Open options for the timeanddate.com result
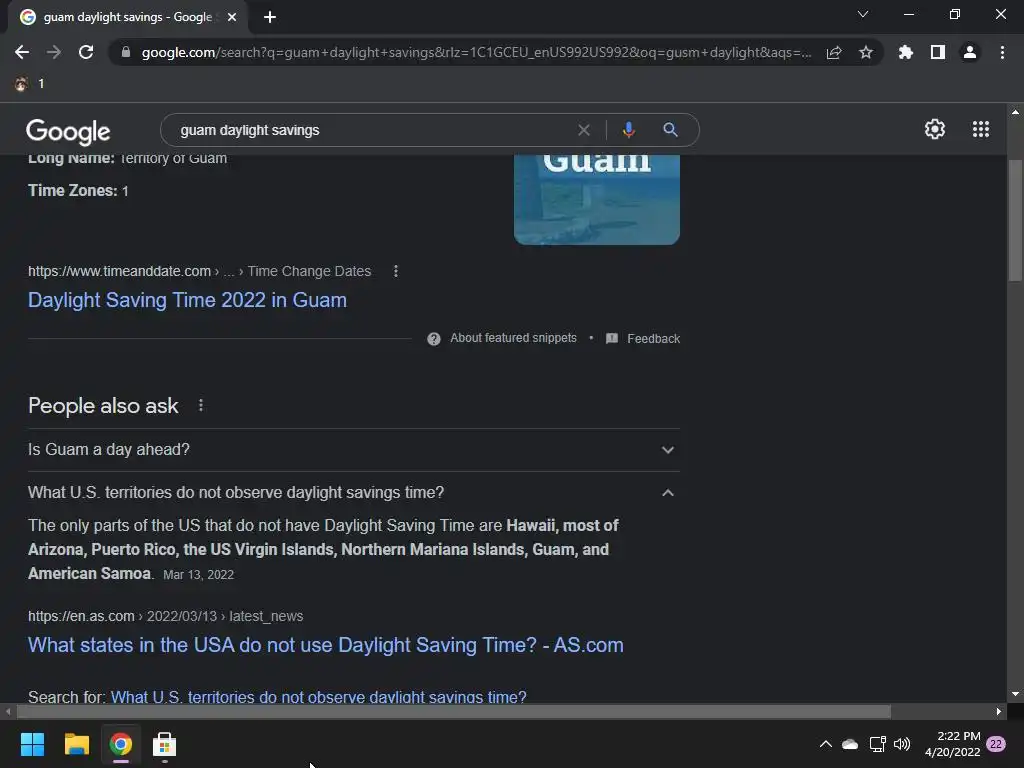Screen dimensions: 1024x768 [396, 271]
